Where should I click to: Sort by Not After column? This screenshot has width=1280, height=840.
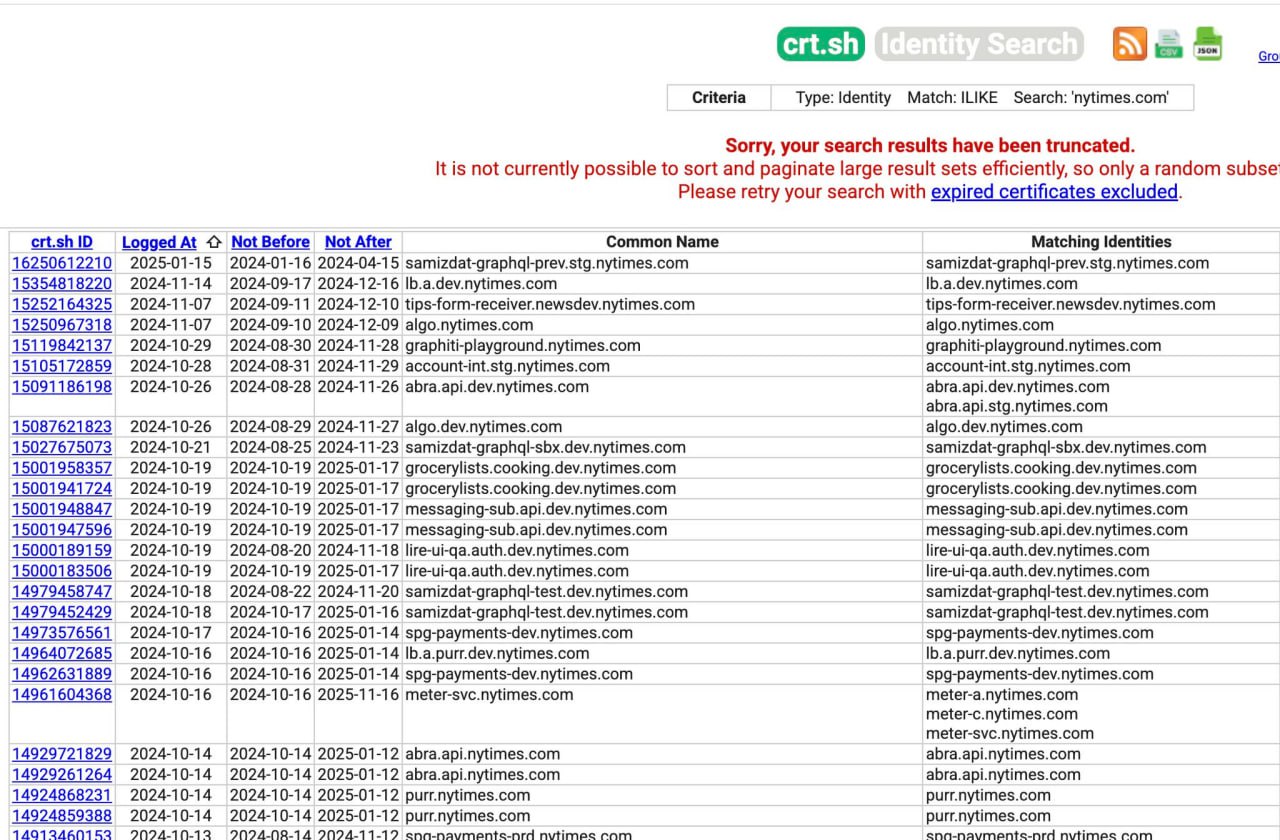[x=358, y=242]
